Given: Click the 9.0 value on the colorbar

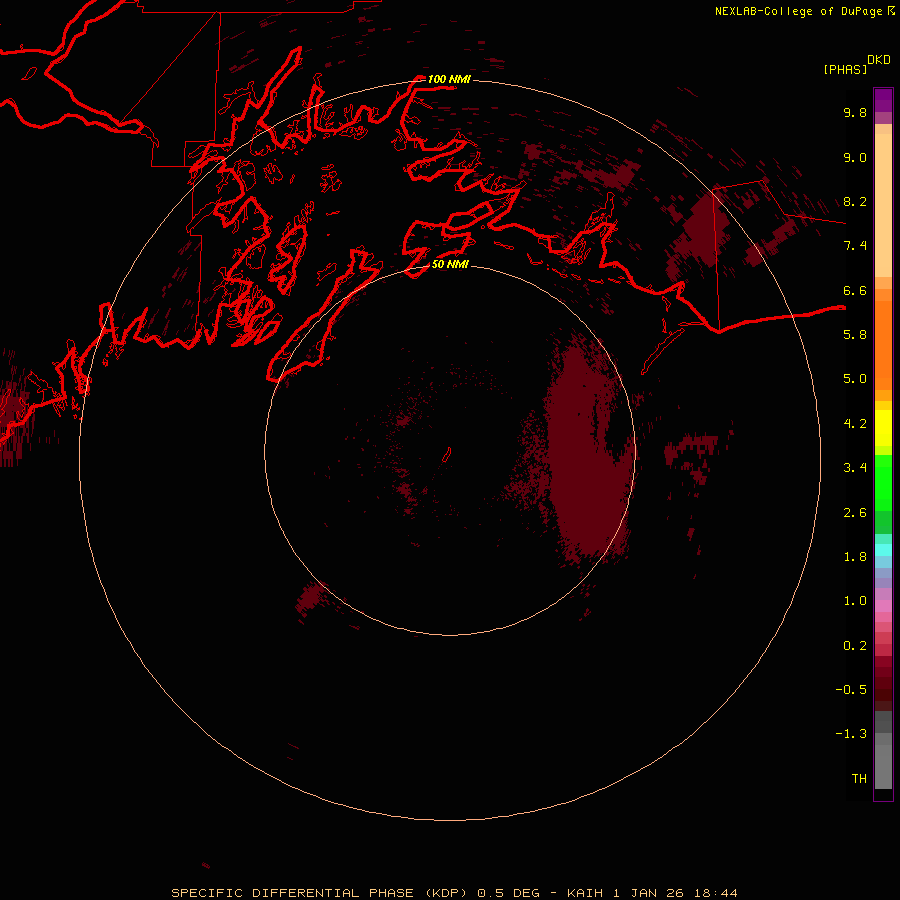Looking at the screenshot, I should [855, 157].
